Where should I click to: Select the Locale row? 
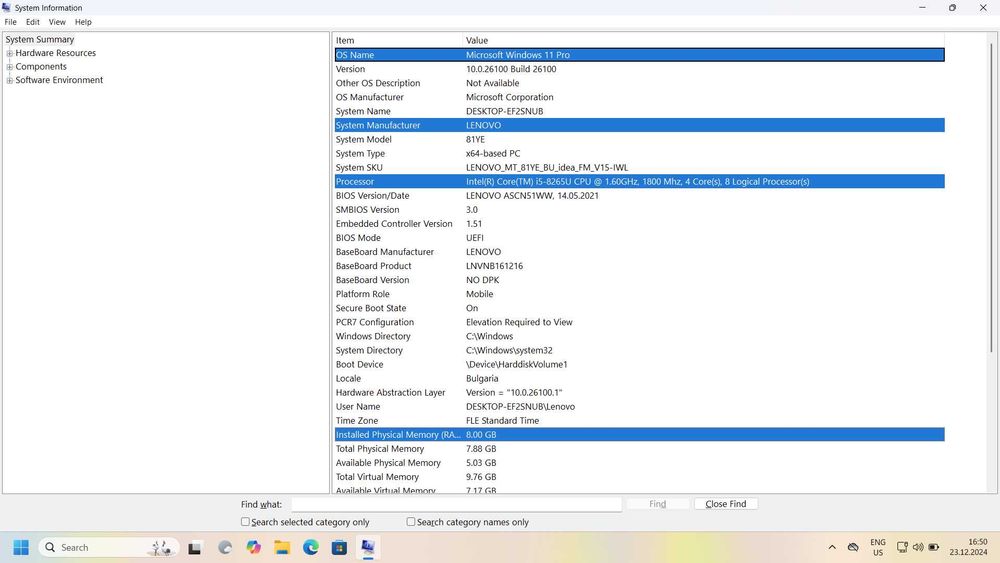click(x=639, y=378)
